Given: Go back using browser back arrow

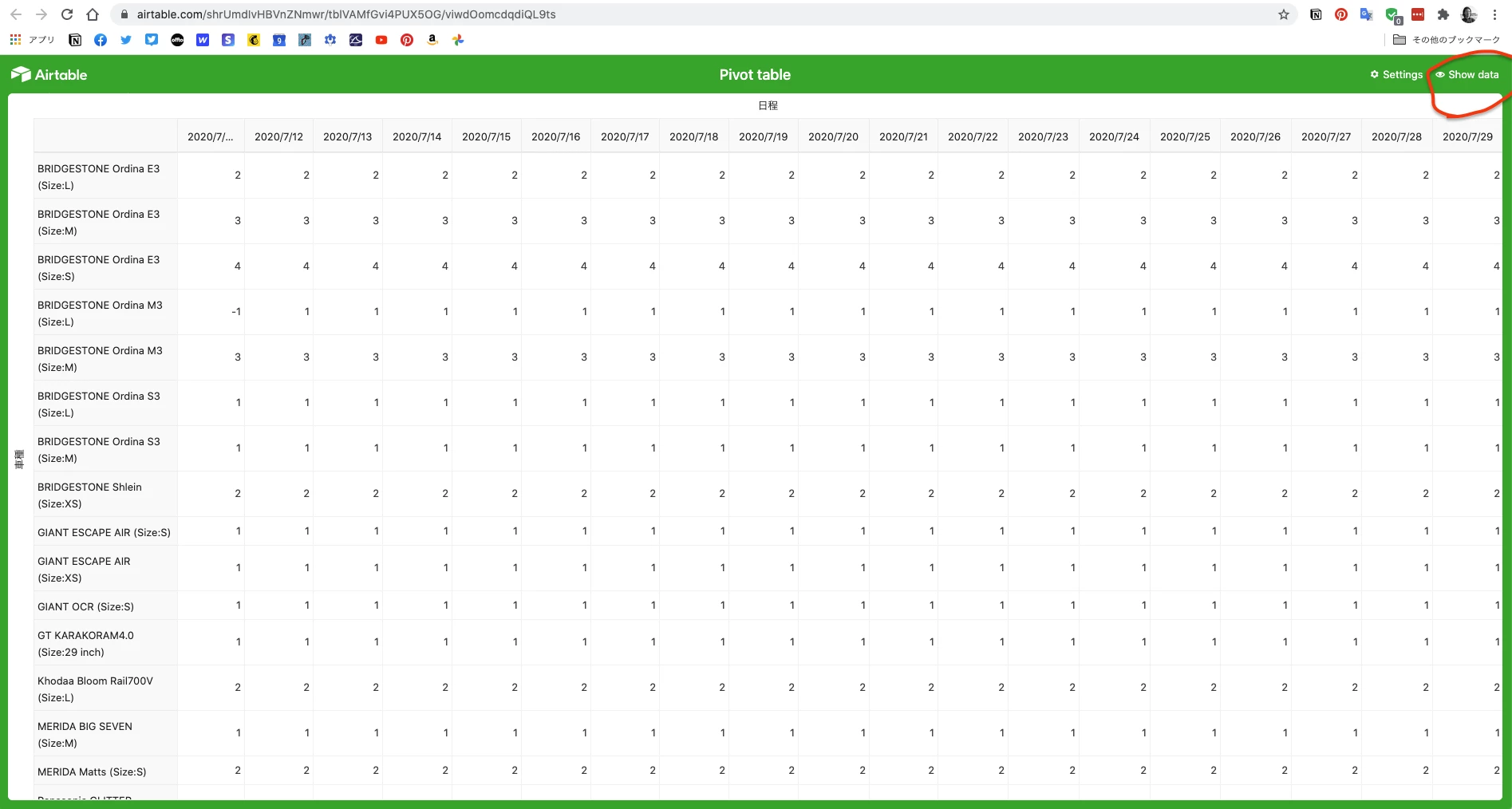Looking at the screenshot, I should (16, 14).
